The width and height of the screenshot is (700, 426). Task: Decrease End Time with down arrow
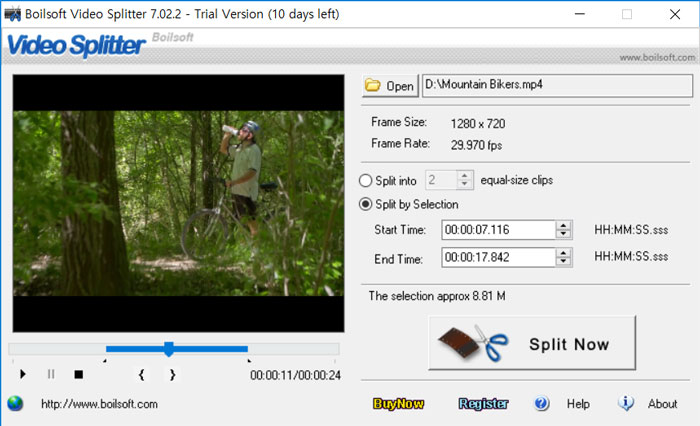point(564,262)
